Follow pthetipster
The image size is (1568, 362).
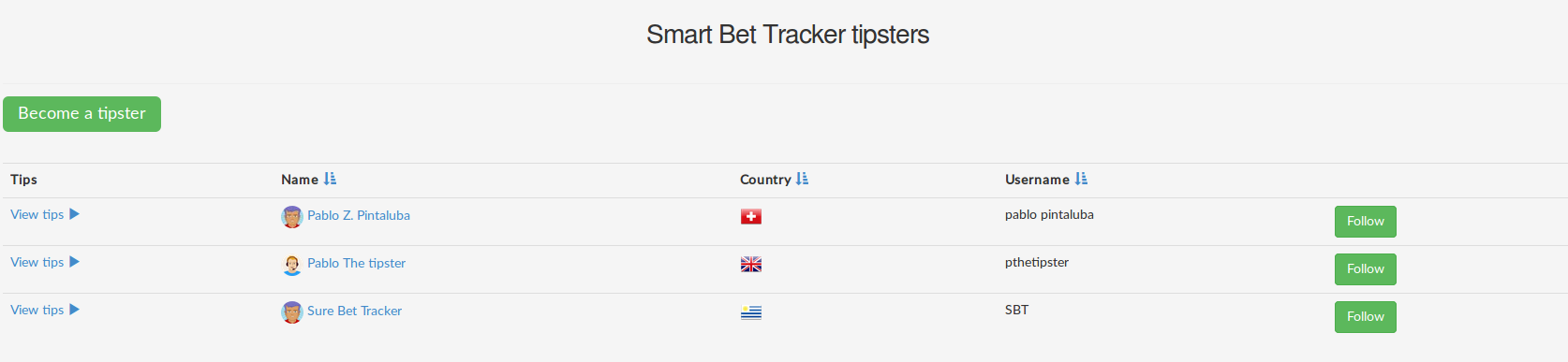pos(1365,269)
